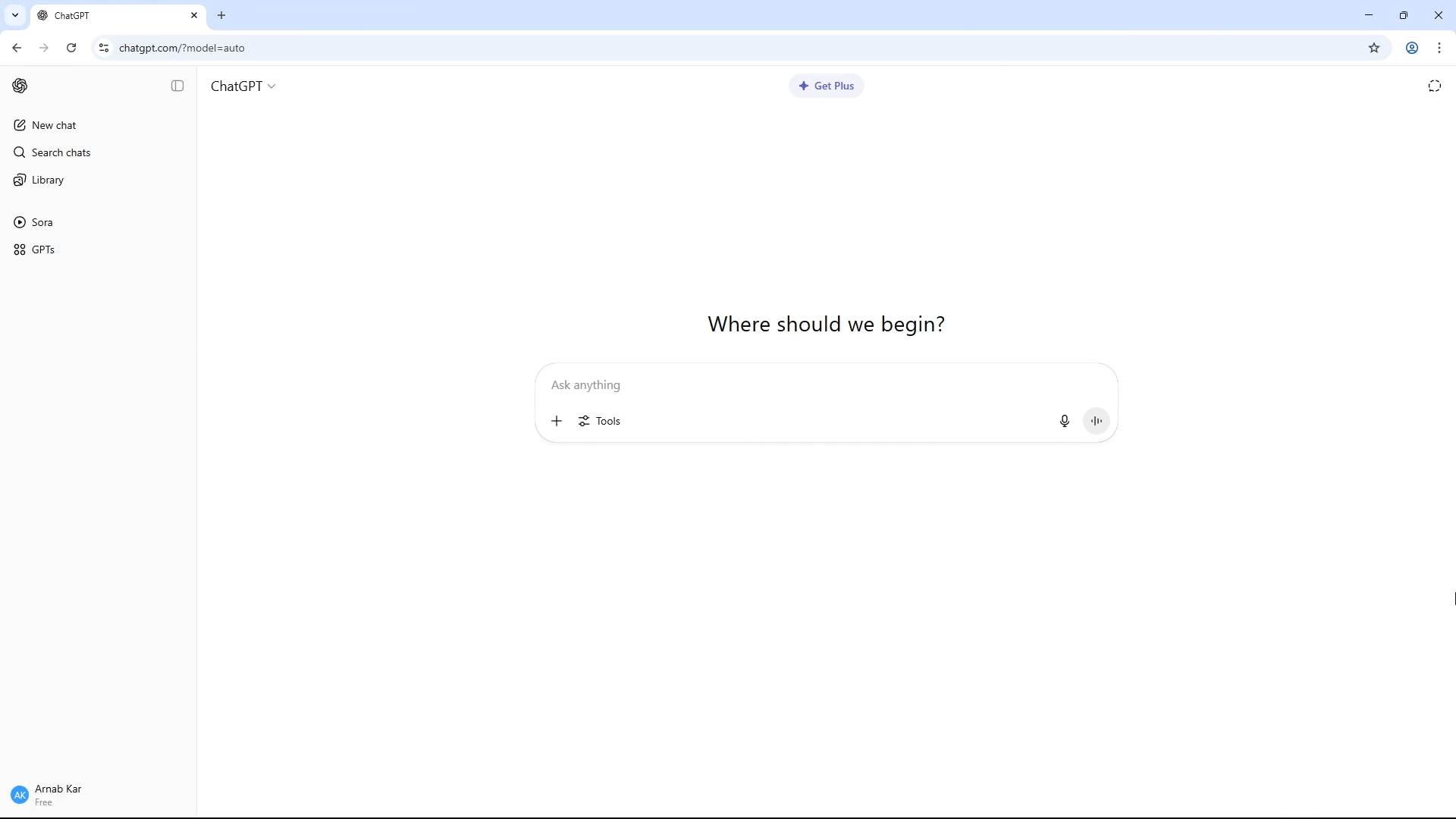The image size is (1456, 819).
Task: Click the Ask anything input field
Action: point(796,385)
